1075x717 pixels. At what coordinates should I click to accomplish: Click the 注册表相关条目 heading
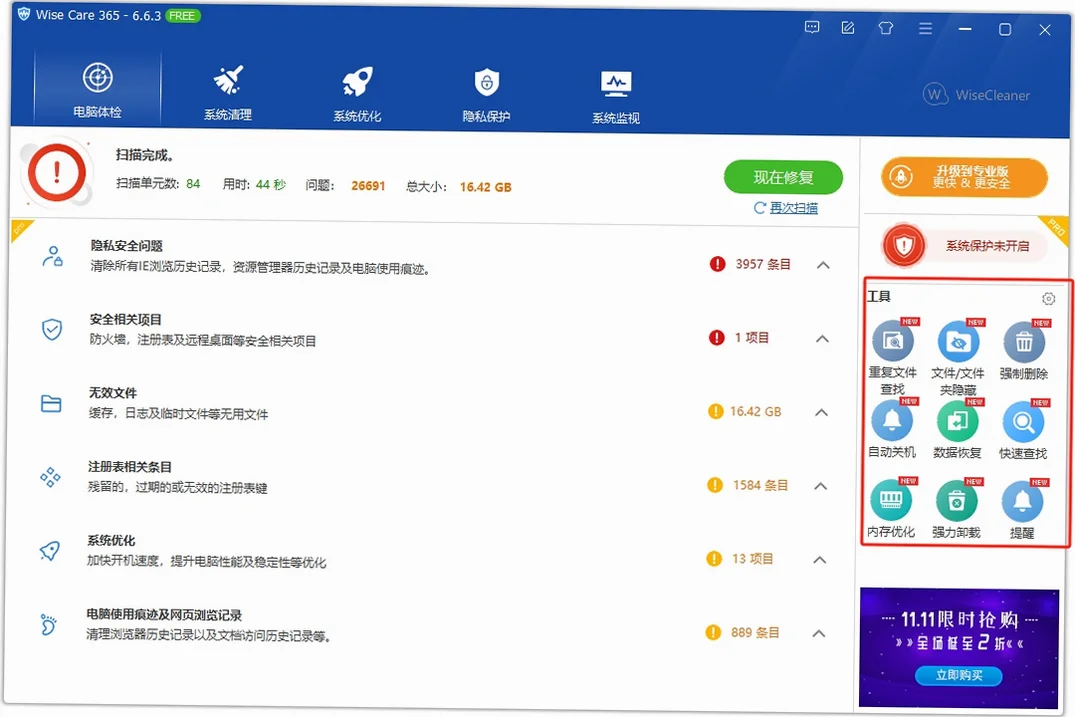point(130,467)
